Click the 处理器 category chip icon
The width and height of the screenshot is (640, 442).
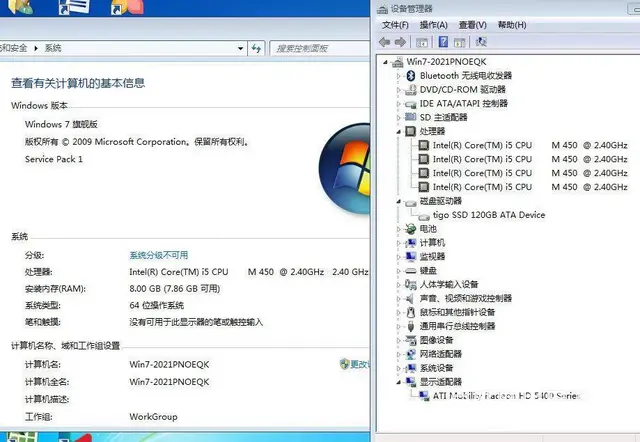(x=411, y=131)
